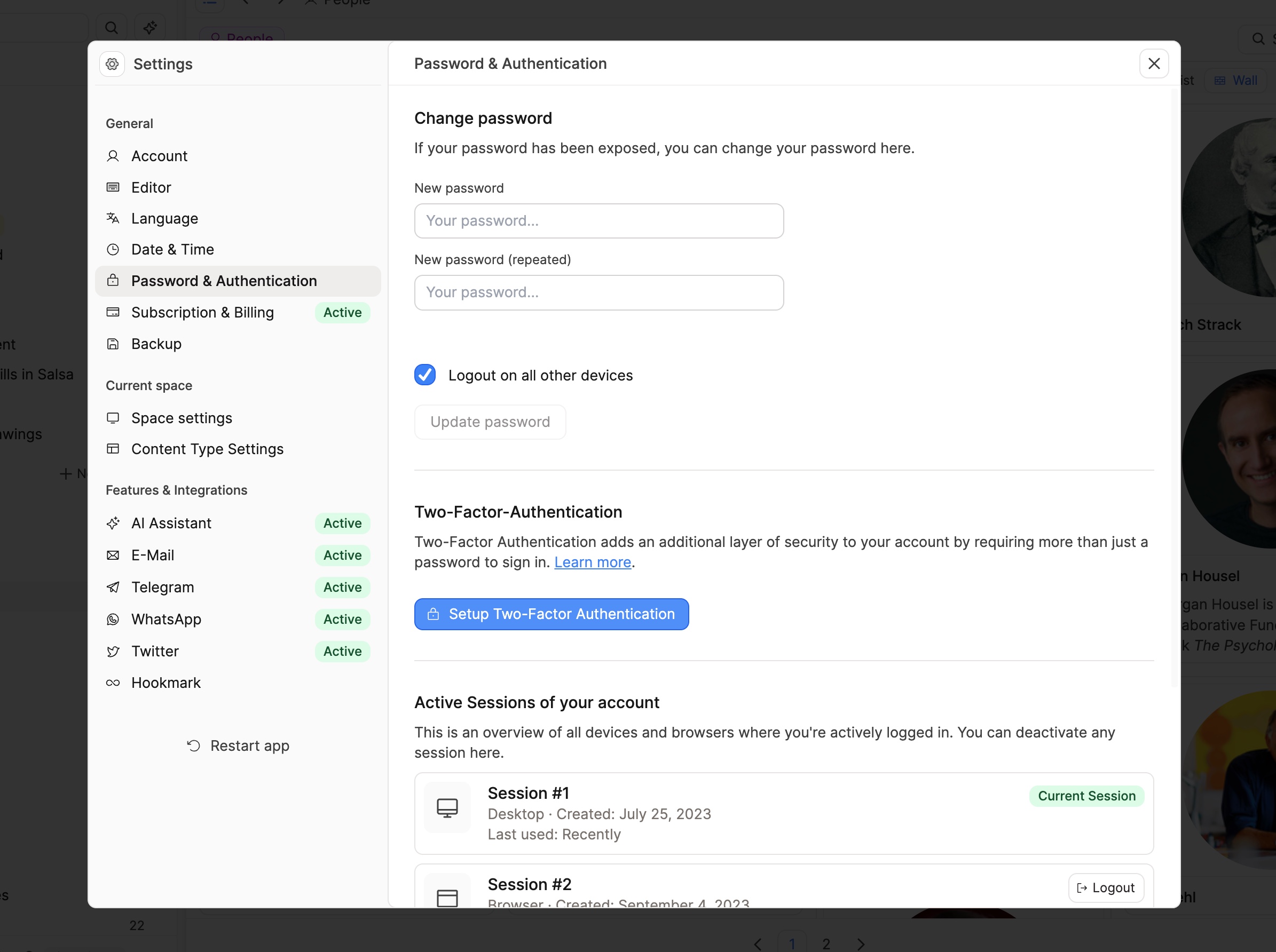Expand the Features & Integrations section
This screenshot has height=952, width=1276.
click(x=175, y=490)
